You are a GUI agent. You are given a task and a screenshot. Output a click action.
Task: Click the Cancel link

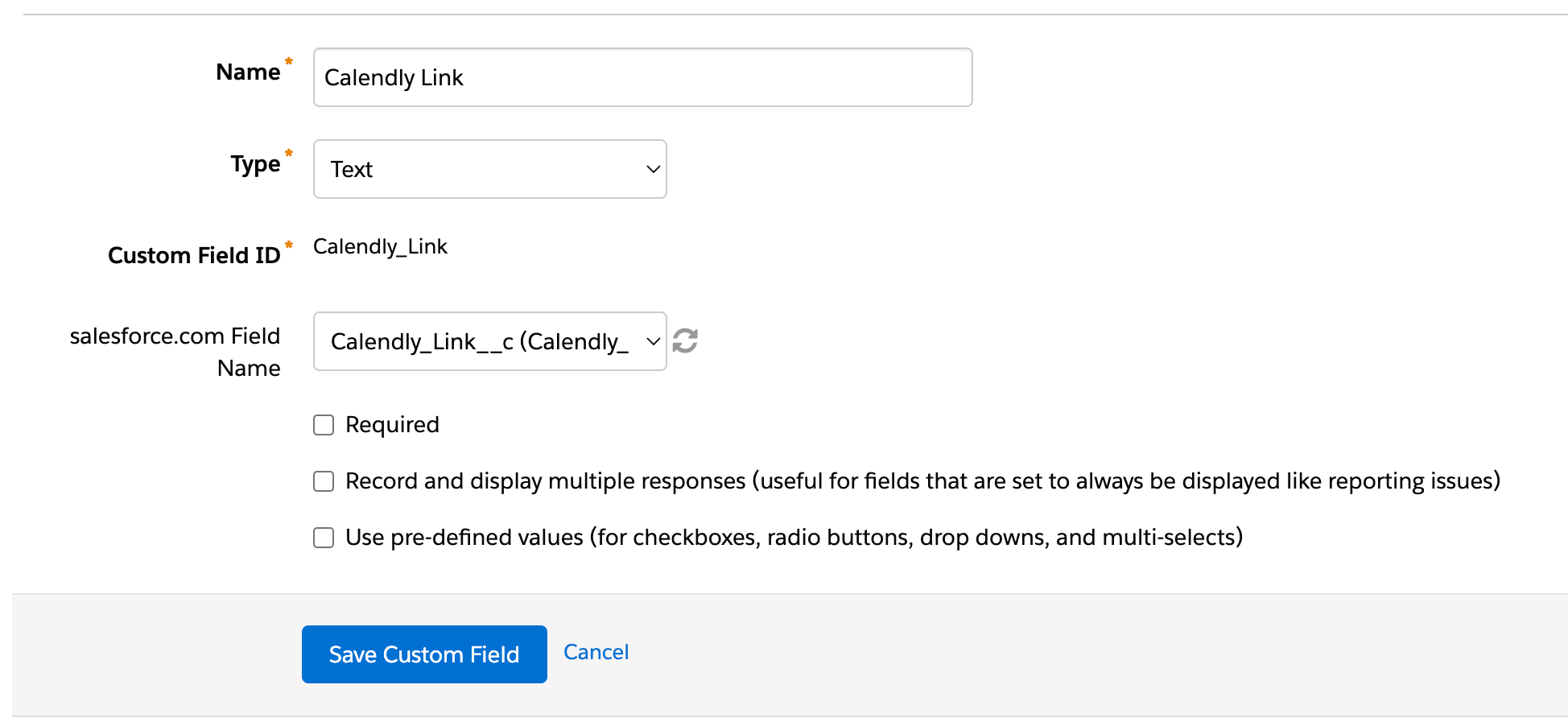coord(596,652)
